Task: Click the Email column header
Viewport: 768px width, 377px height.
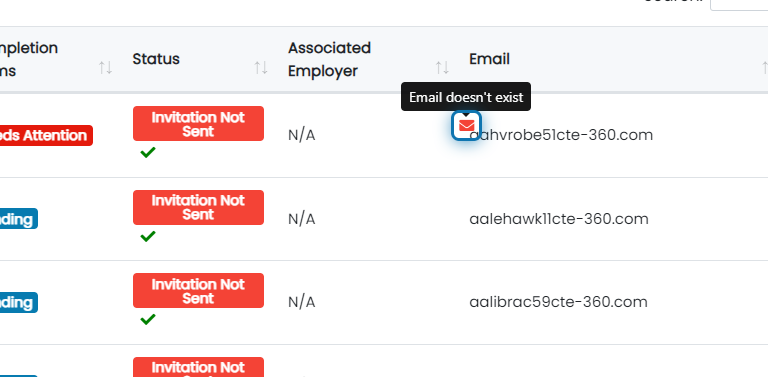Action: (x=489, y=59)
